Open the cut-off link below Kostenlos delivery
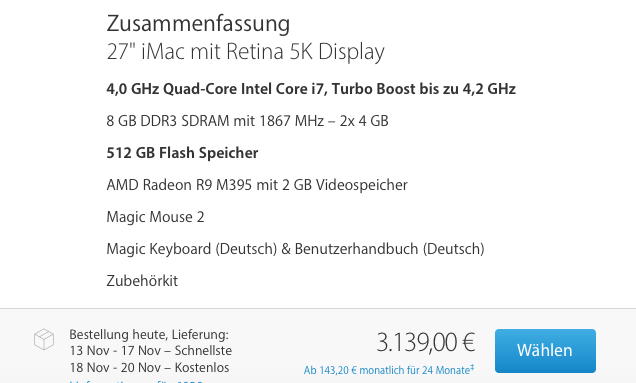Screen dimensions: 636x383 click(136, 381)
